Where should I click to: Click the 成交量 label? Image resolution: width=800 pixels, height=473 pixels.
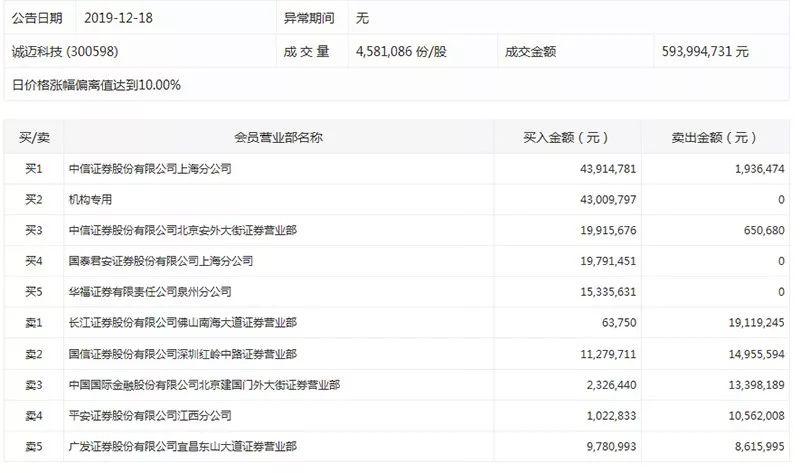[x=307, y=52]
